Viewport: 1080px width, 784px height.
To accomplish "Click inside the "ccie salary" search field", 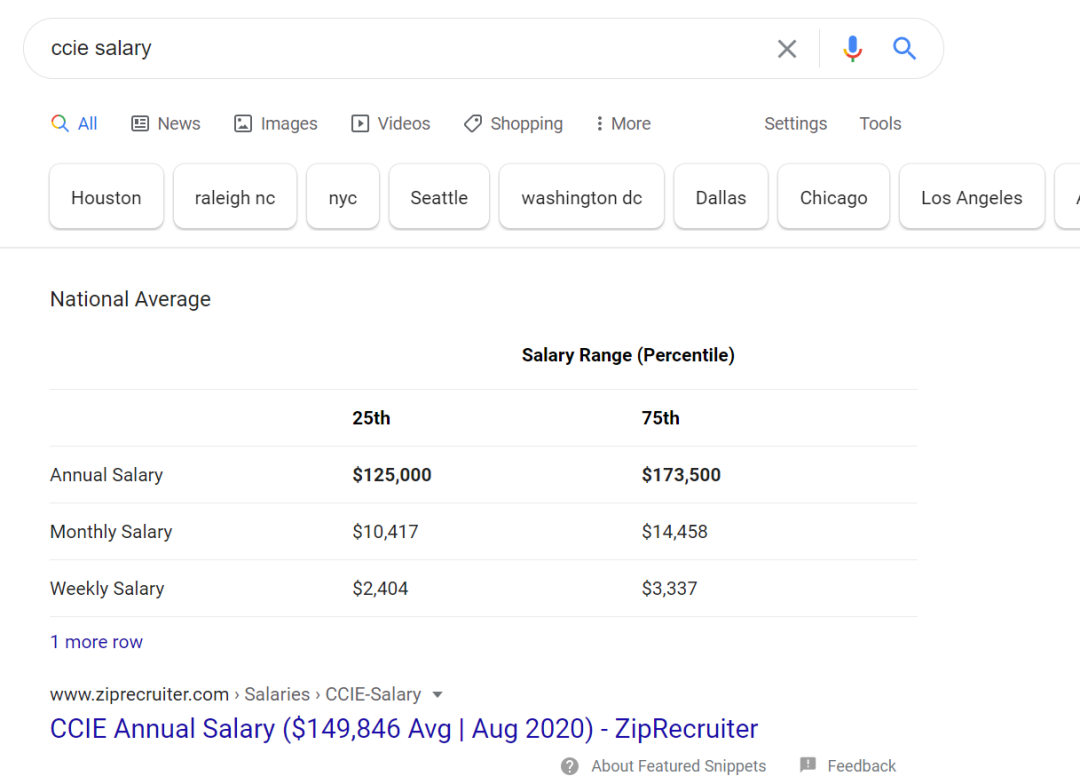I will 400,48.
